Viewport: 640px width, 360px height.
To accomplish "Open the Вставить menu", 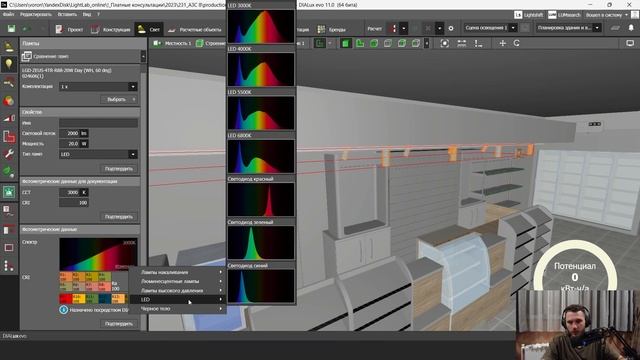I will coord(67,14).
